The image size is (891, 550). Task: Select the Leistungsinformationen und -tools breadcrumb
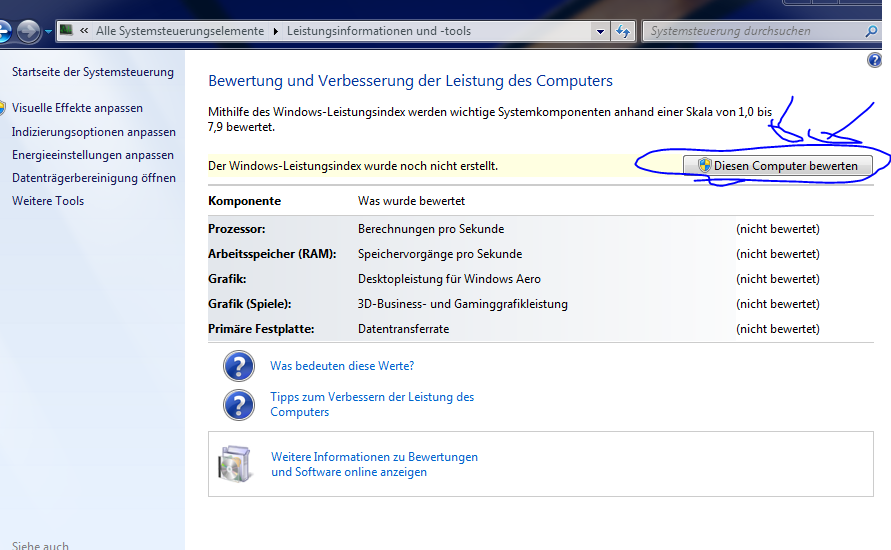378,31
